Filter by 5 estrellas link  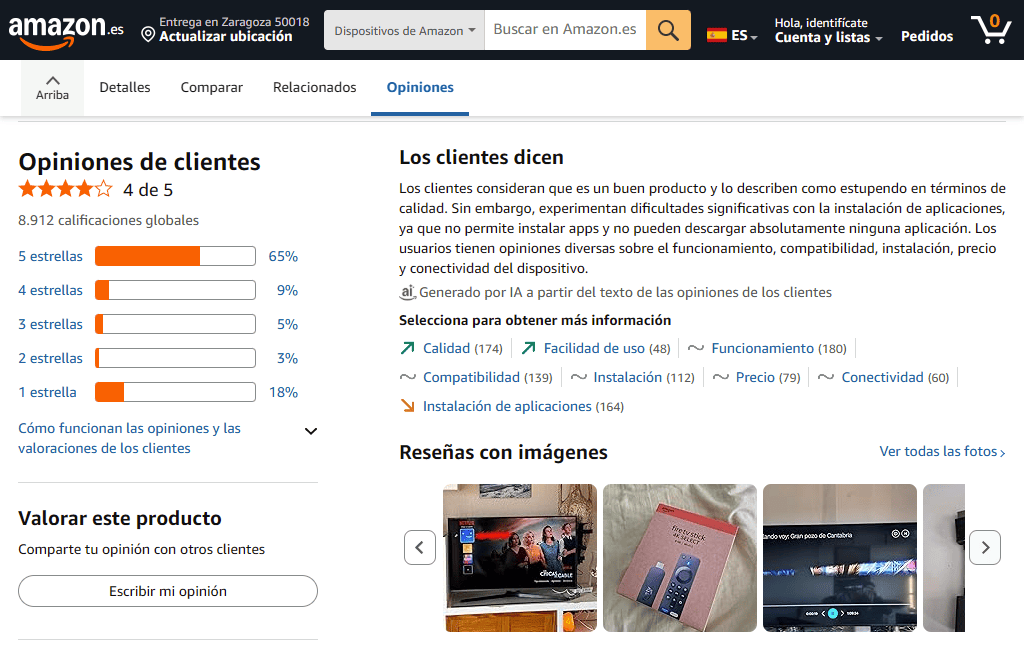50,256
